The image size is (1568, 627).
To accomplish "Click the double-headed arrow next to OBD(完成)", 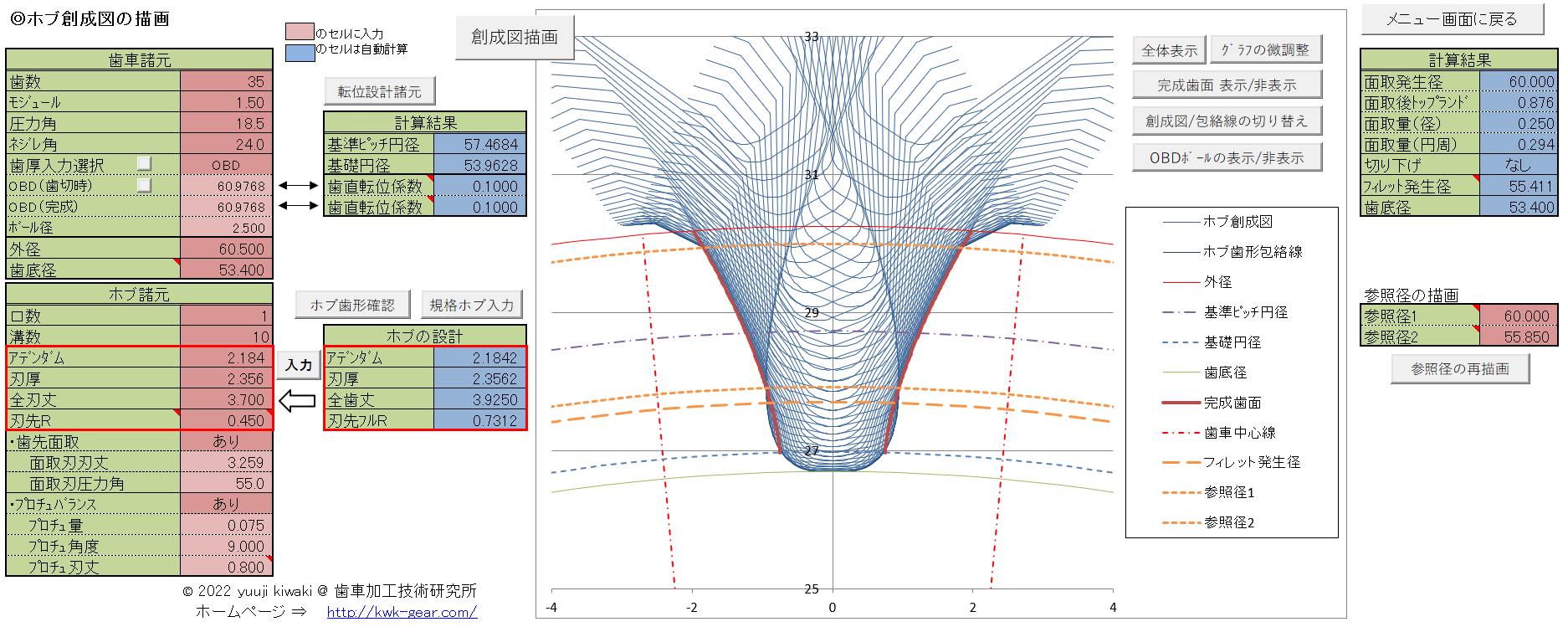I will click(298, 206).
